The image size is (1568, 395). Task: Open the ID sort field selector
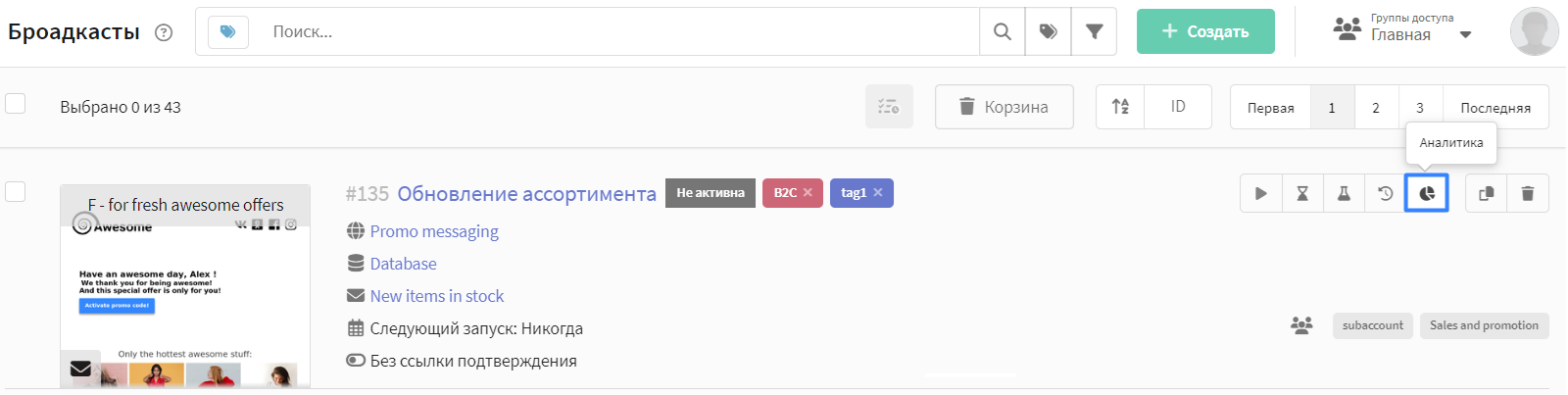pyautogui.click(x=1178, y=106)
